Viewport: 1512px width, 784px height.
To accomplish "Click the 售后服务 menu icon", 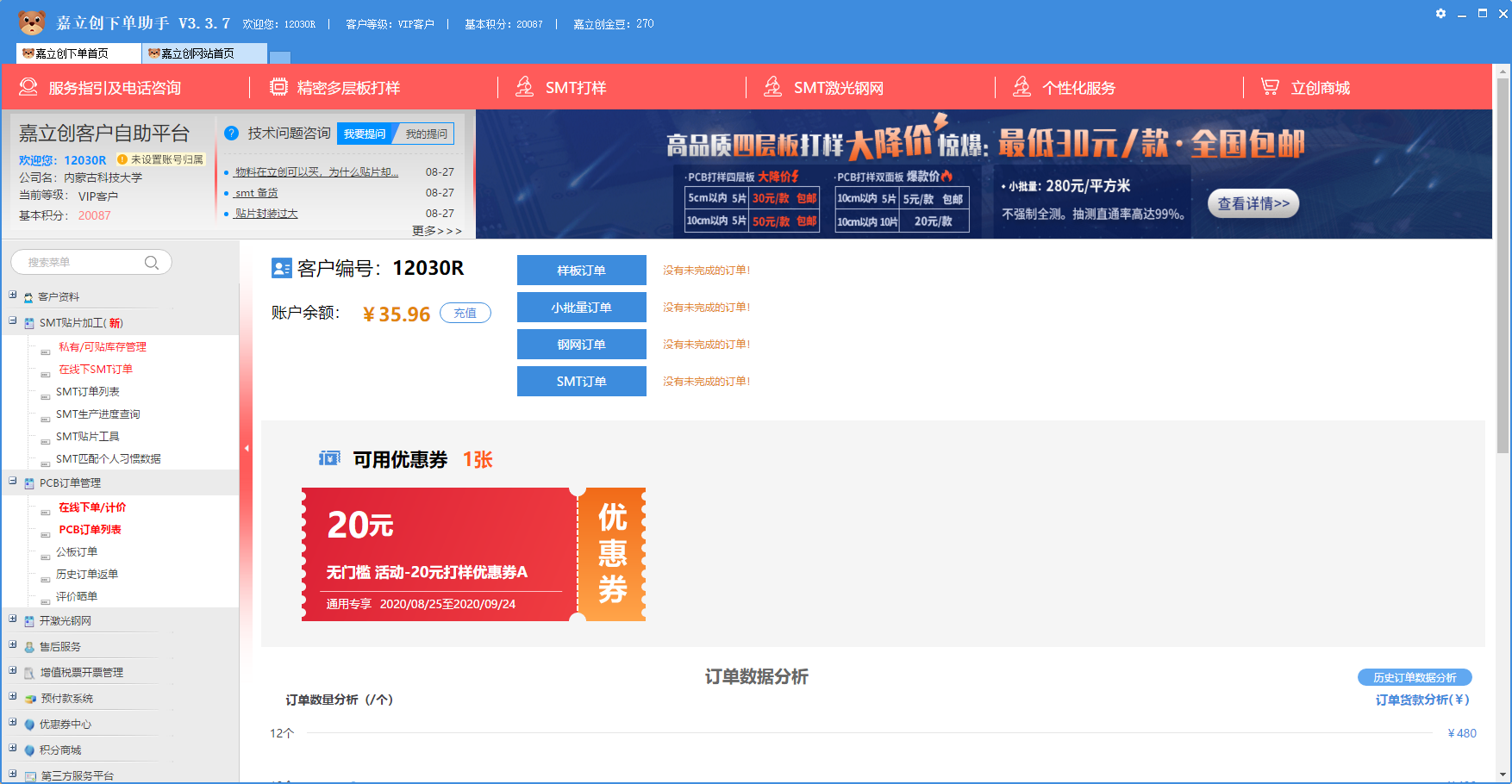I will (x=29, y=648).
